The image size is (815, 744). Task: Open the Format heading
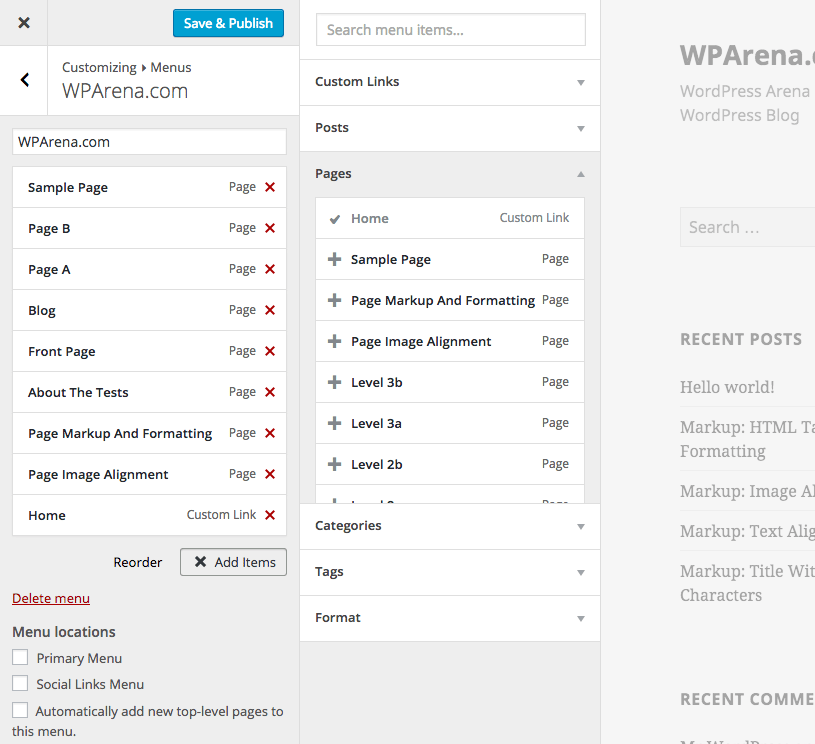pyautogui.click(x=338, y=618)
